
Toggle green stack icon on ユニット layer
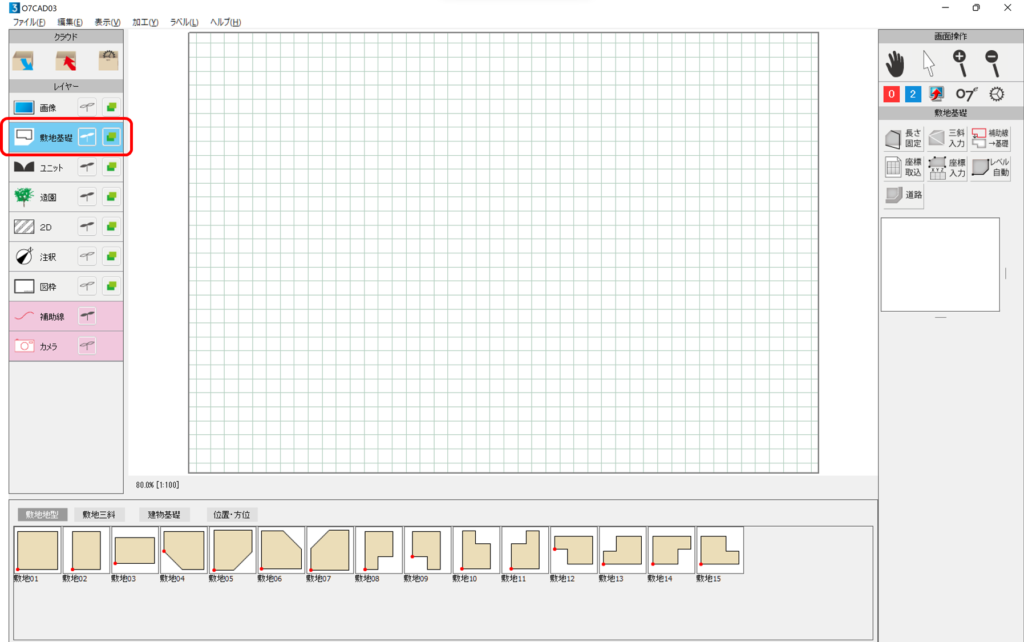pos(111,167)
